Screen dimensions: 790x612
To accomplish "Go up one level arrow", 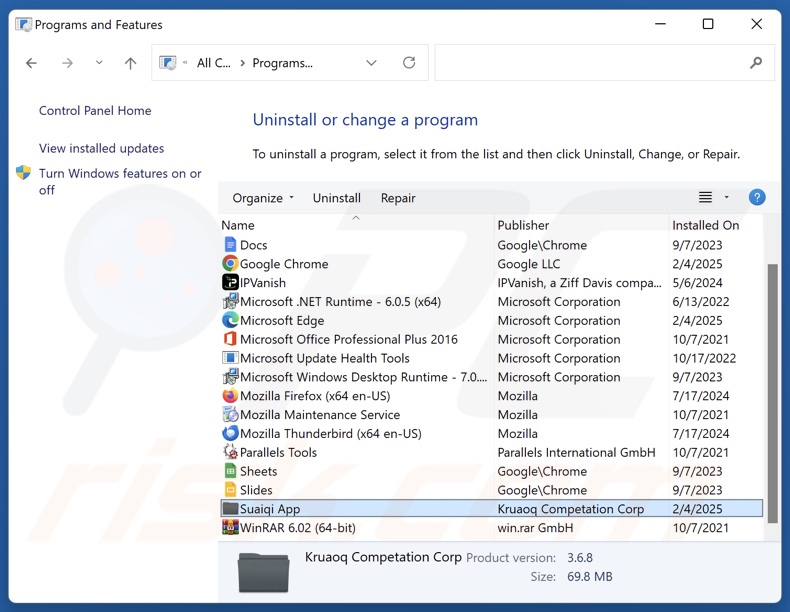I will pos(130,63).
